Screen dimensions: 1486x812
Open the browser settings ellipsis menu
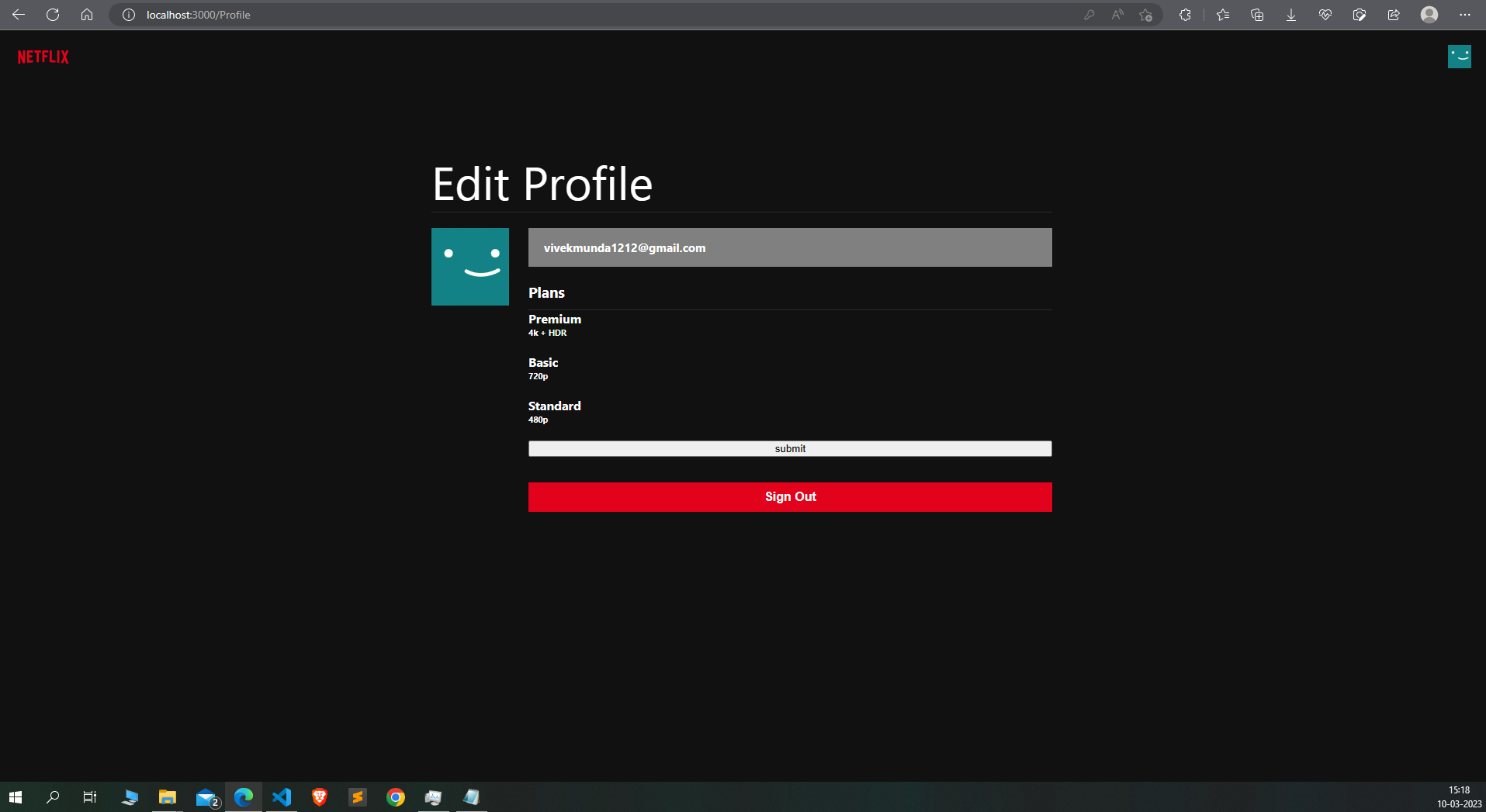point(1465,14)
